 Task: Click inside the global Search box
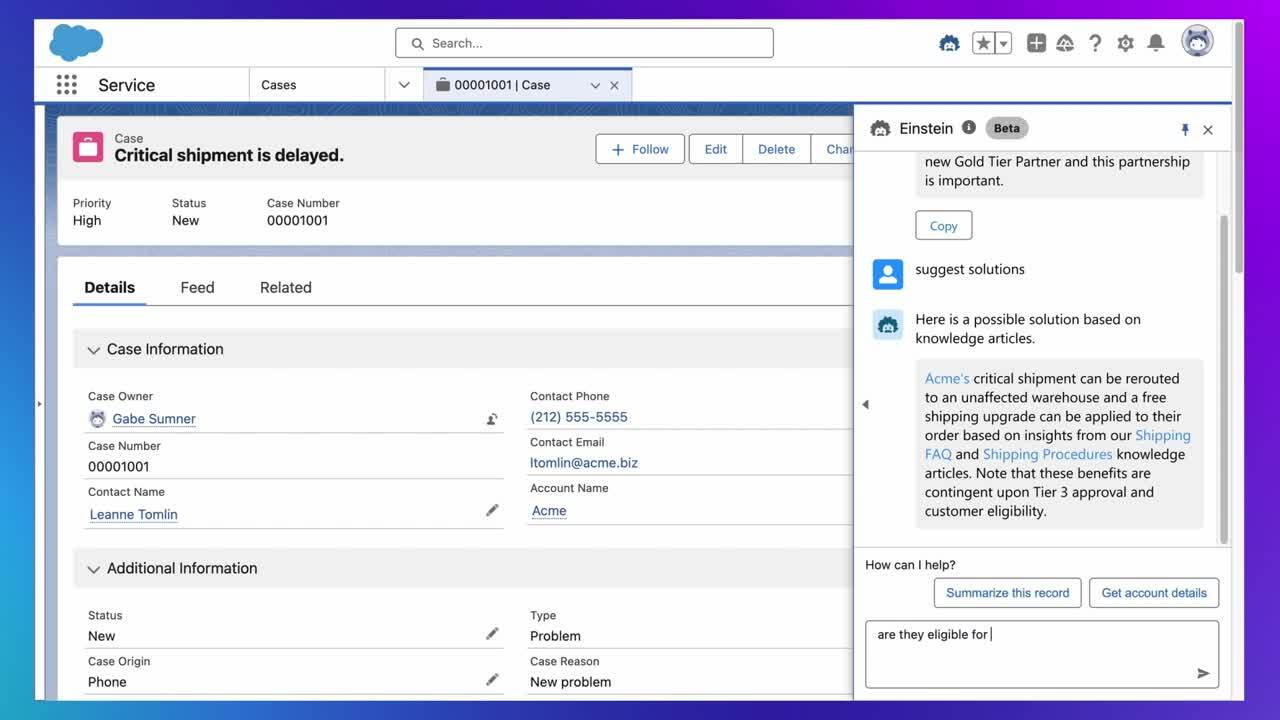(584, 43)
